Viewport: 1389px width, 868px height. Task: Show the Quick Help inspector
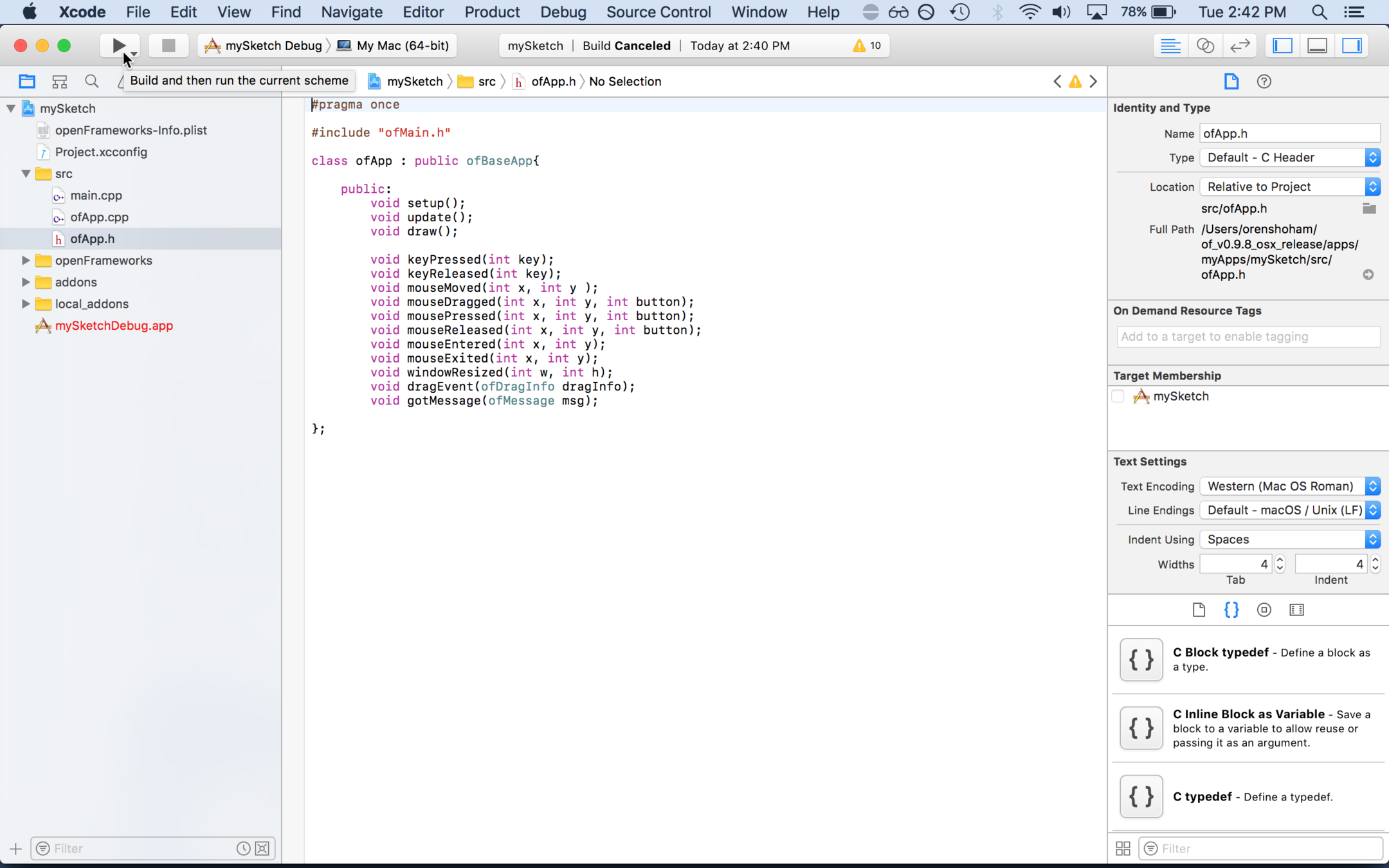1264,82
